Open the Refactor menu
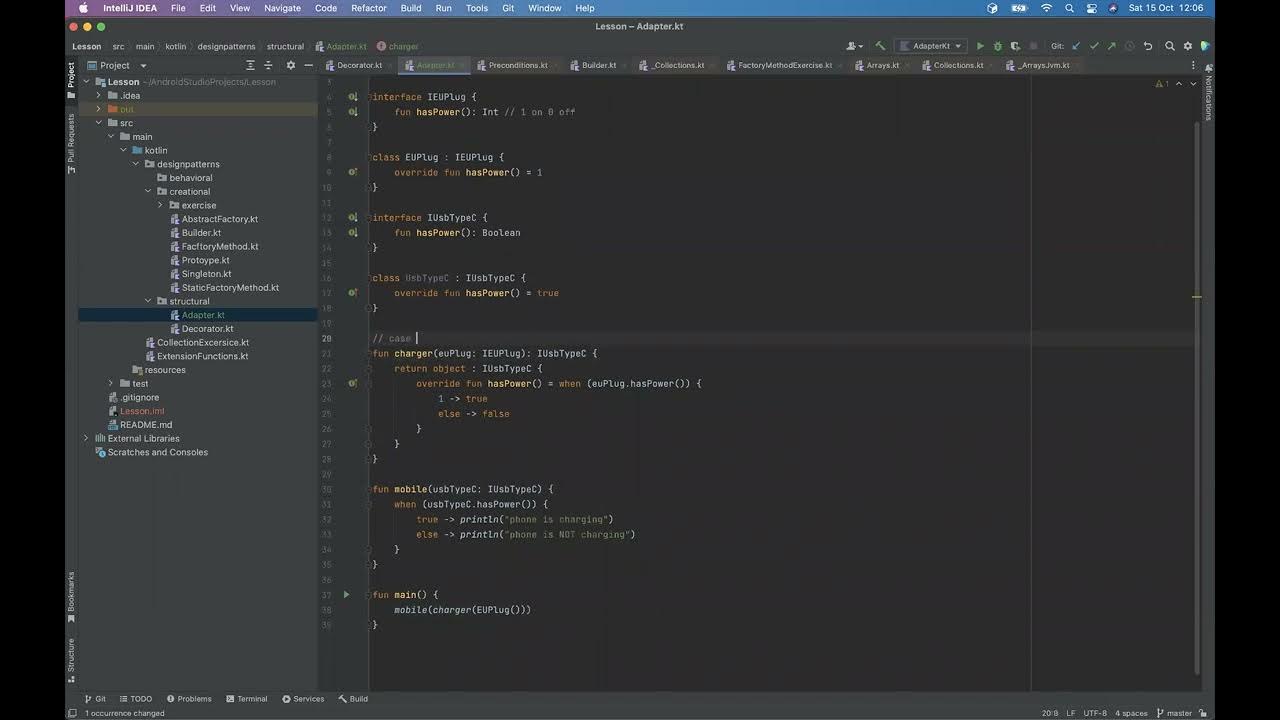The height and width of the screenshot is (720, 1280). 368,8
